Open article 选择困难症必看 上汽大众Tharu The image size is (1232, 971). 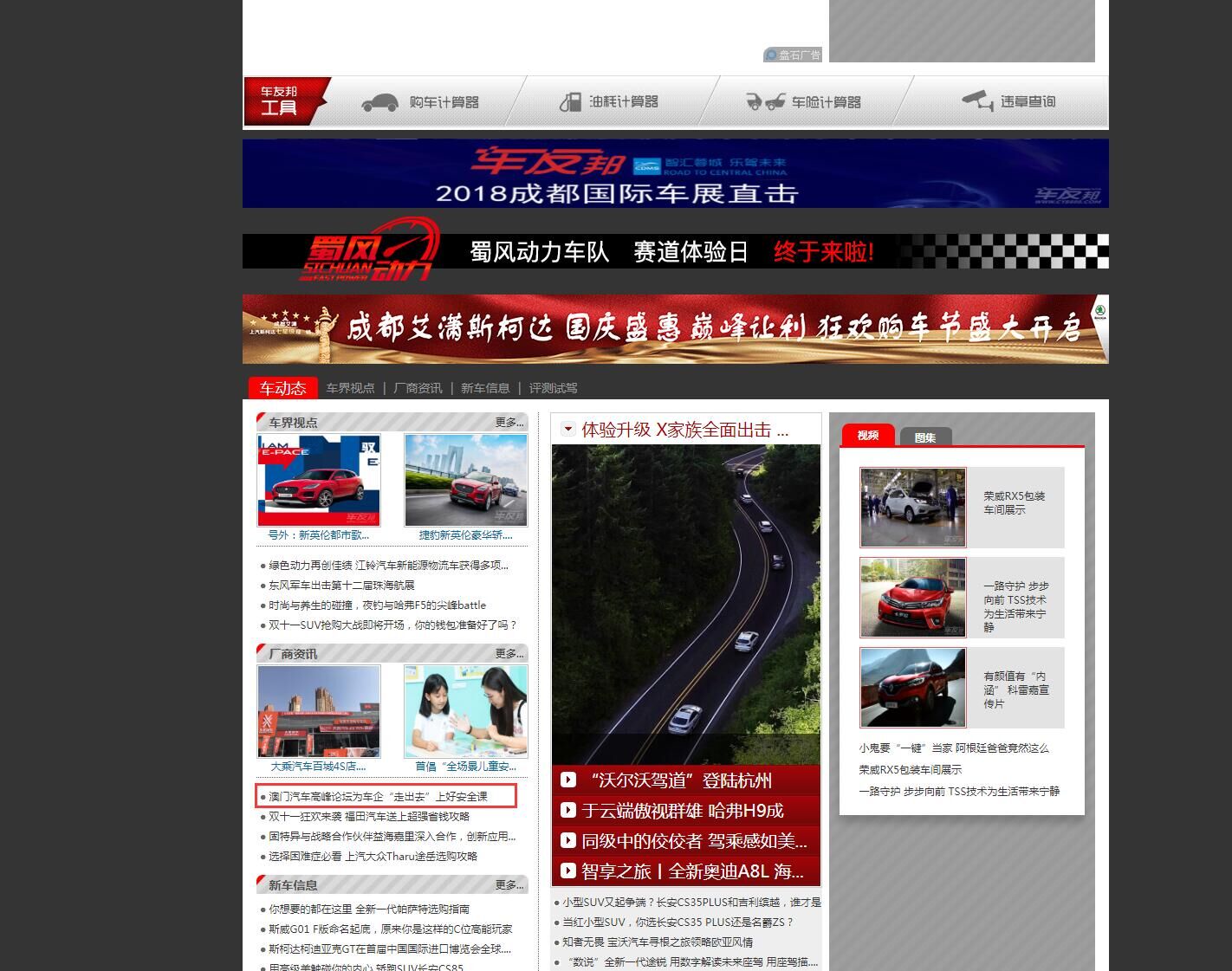point(373,857)
